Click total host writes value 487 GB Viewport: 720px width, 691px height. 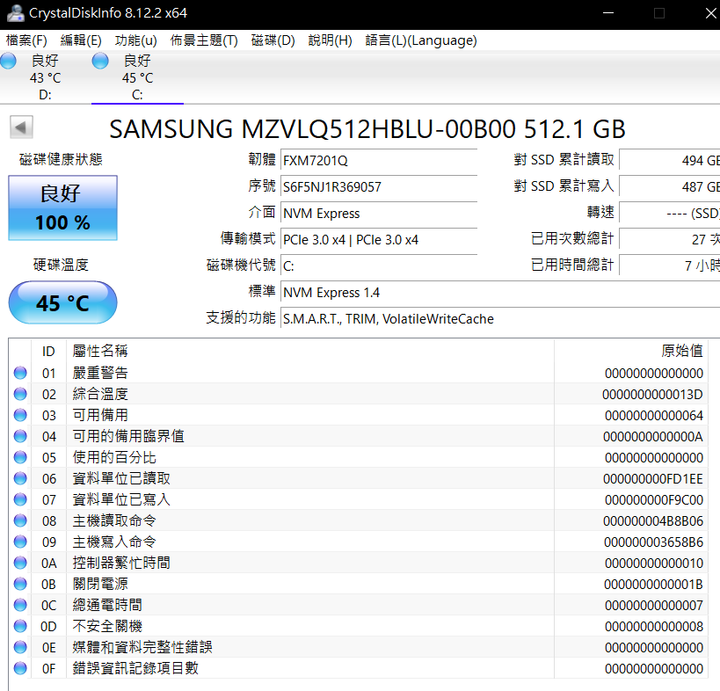669,187
